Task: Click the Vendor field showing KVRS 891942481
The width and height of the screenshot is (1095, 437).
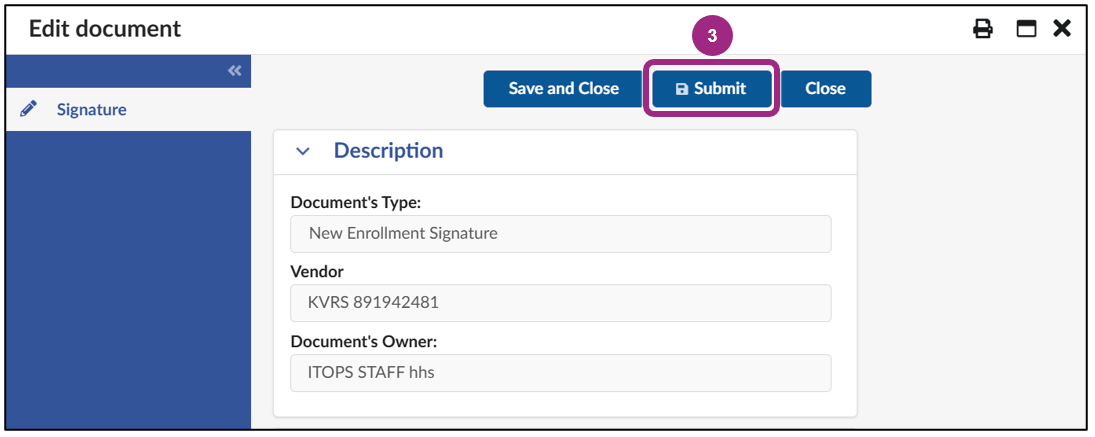Action: pos(560,303)
